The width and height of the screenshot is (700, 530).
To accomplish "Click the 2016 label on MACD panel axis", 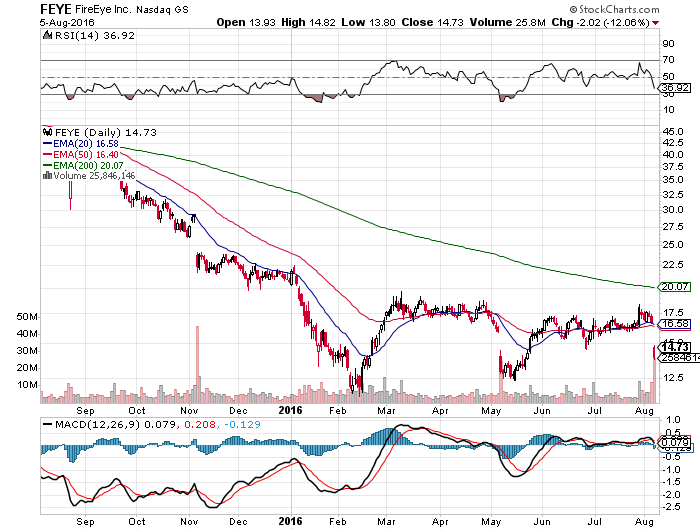I will (x=290, y=521).
